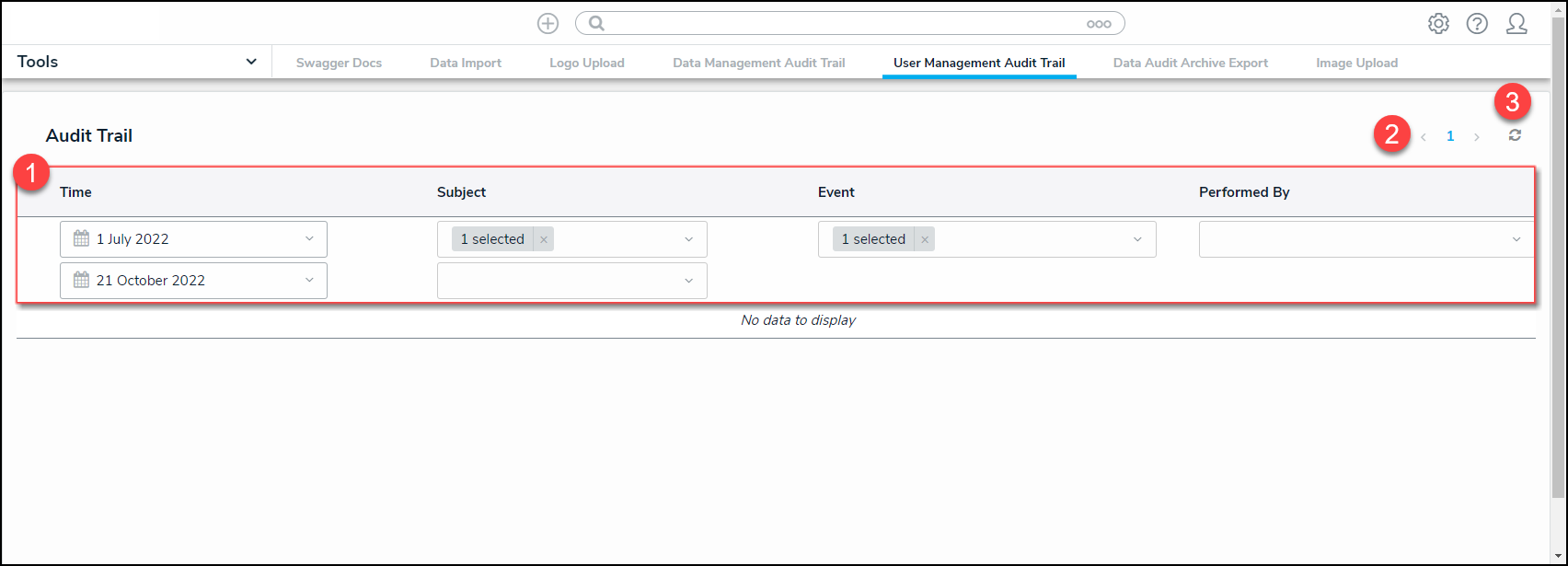Open the search options ellipsis

pos(1099,25)
